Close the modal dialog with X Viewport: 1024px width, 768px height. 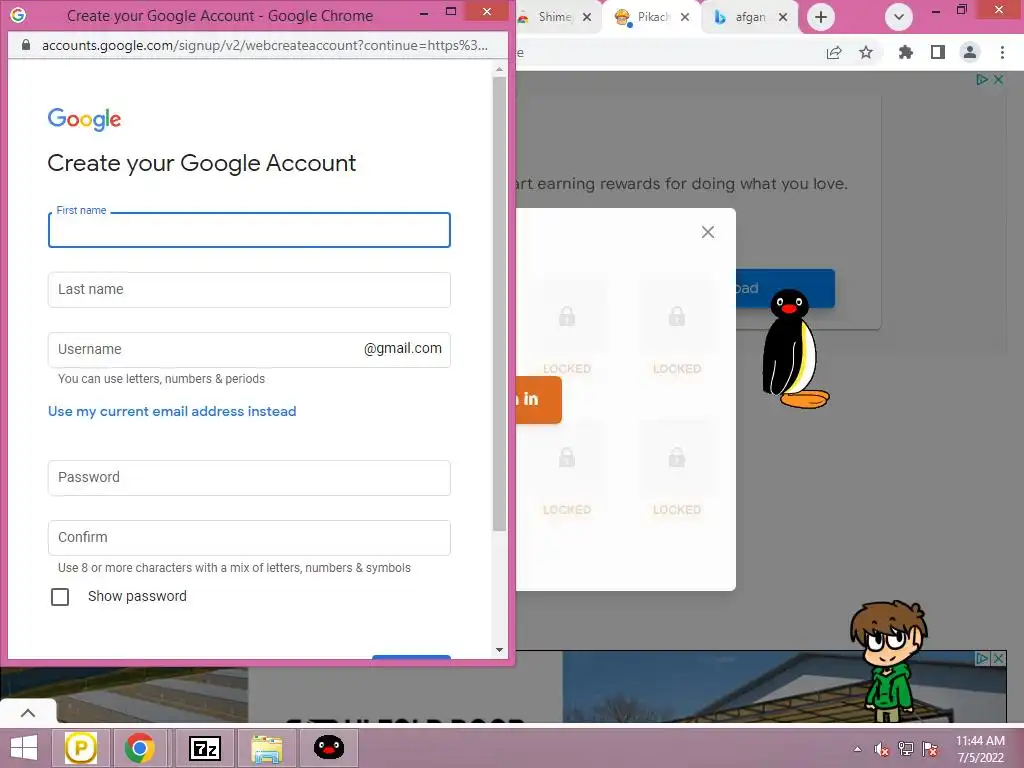pos(708,232)
